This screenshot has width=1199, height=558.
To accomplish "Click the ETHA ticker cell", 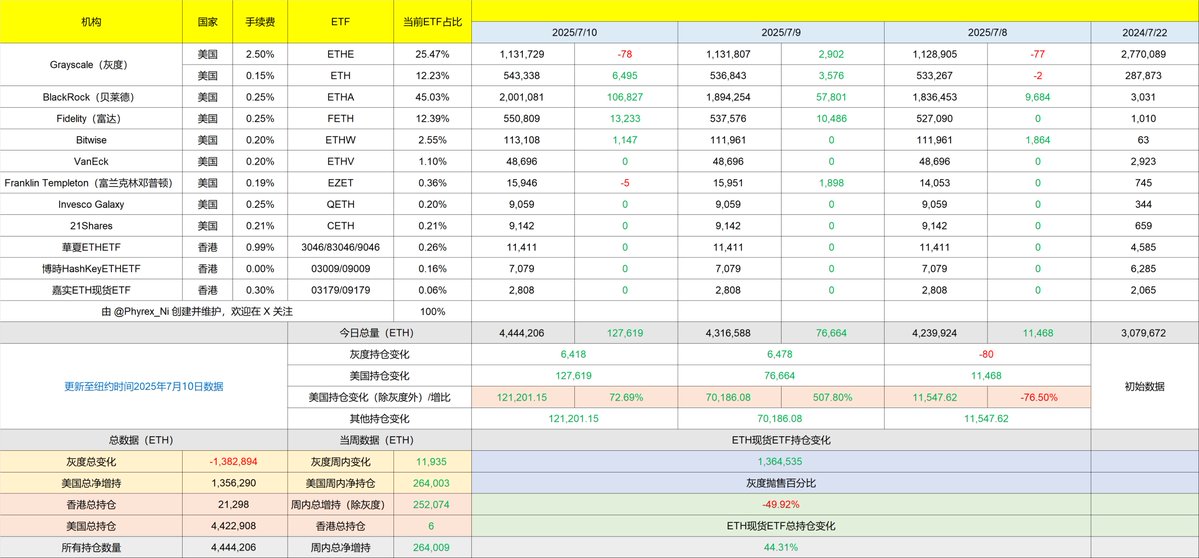I will click(x=341, y=97).
